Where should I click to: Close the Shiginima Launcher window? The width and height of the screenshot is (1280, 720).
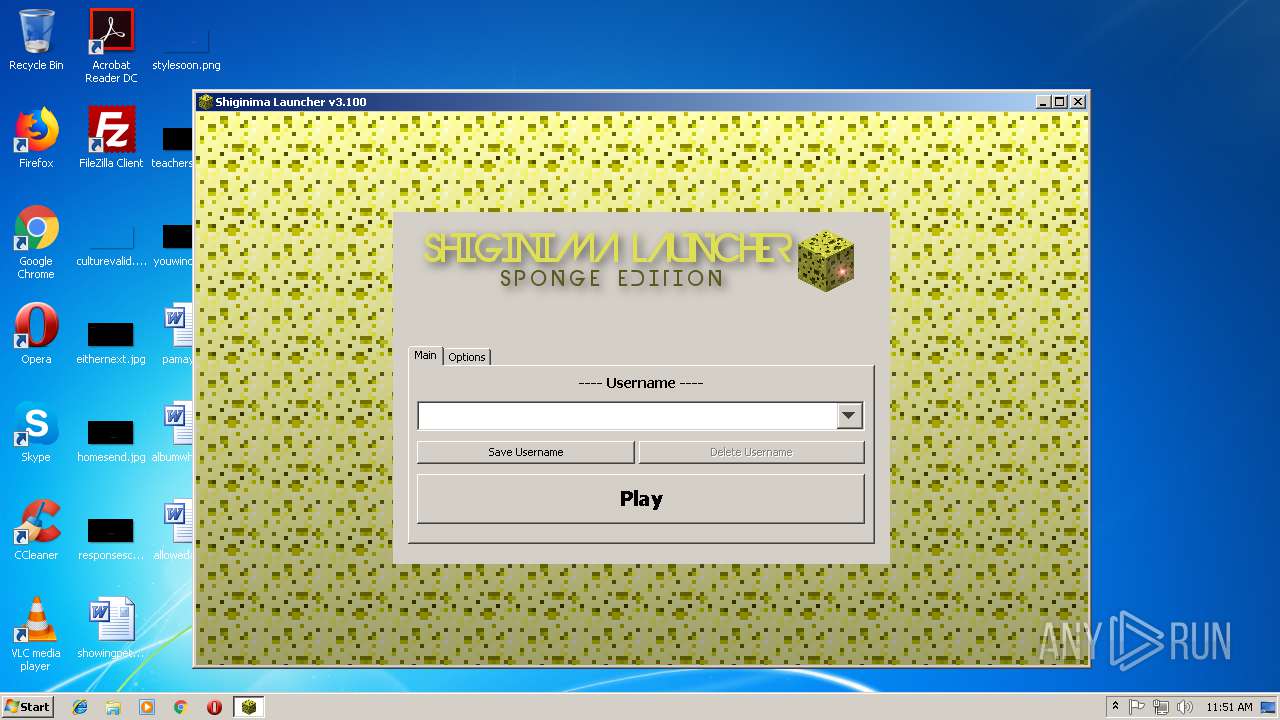click(x=1078, y=102)
